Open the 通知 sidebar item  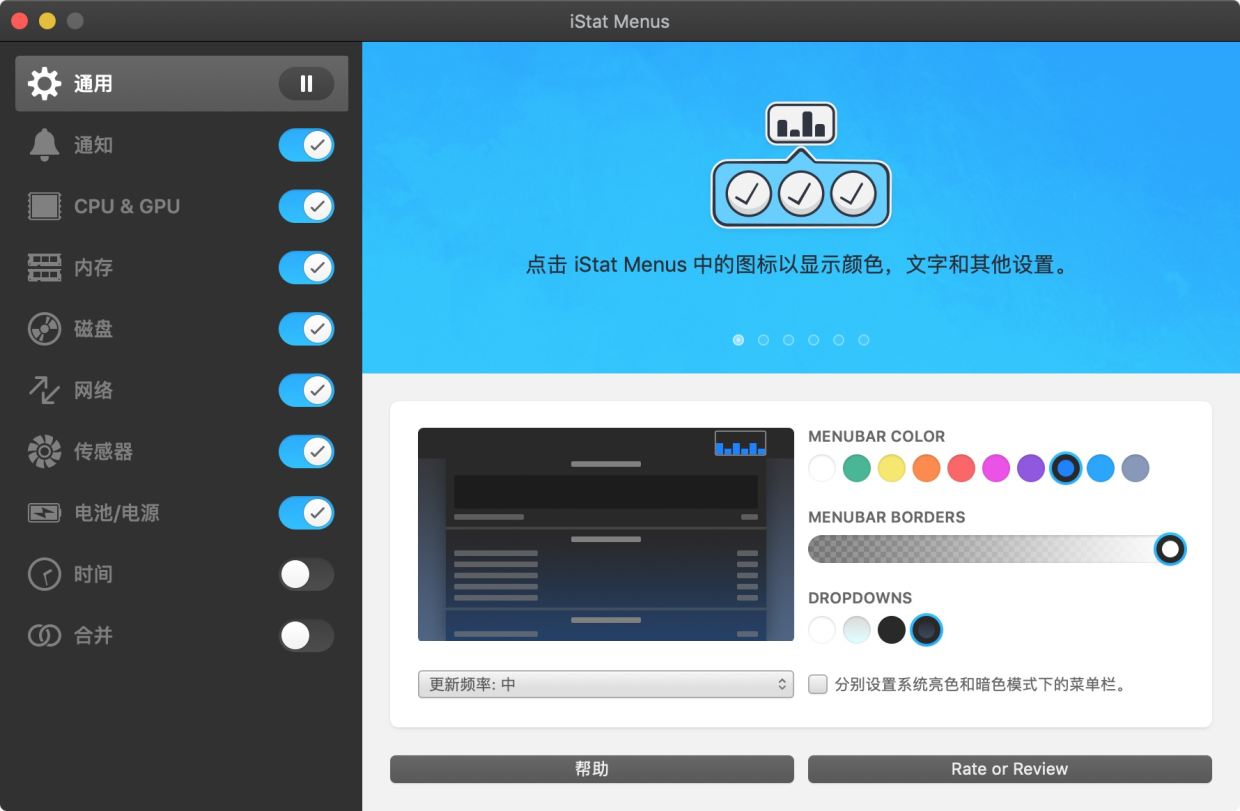pyautogui.click(x=182, y=145)
